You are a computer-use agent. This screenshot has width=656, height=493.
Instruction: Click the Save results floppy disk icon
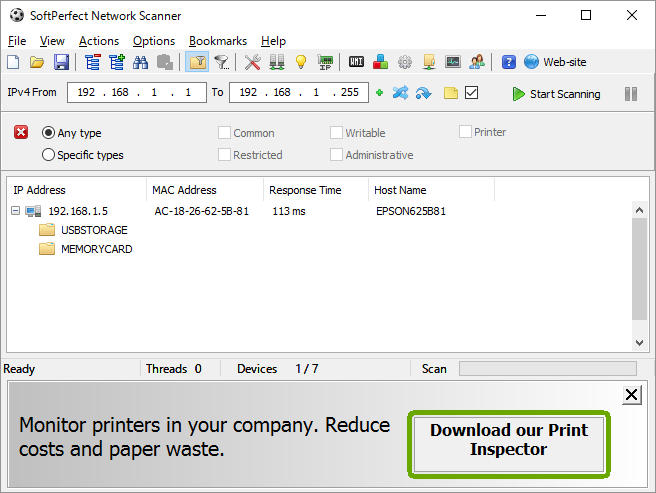pyautogui.click(x=61, y=62)
